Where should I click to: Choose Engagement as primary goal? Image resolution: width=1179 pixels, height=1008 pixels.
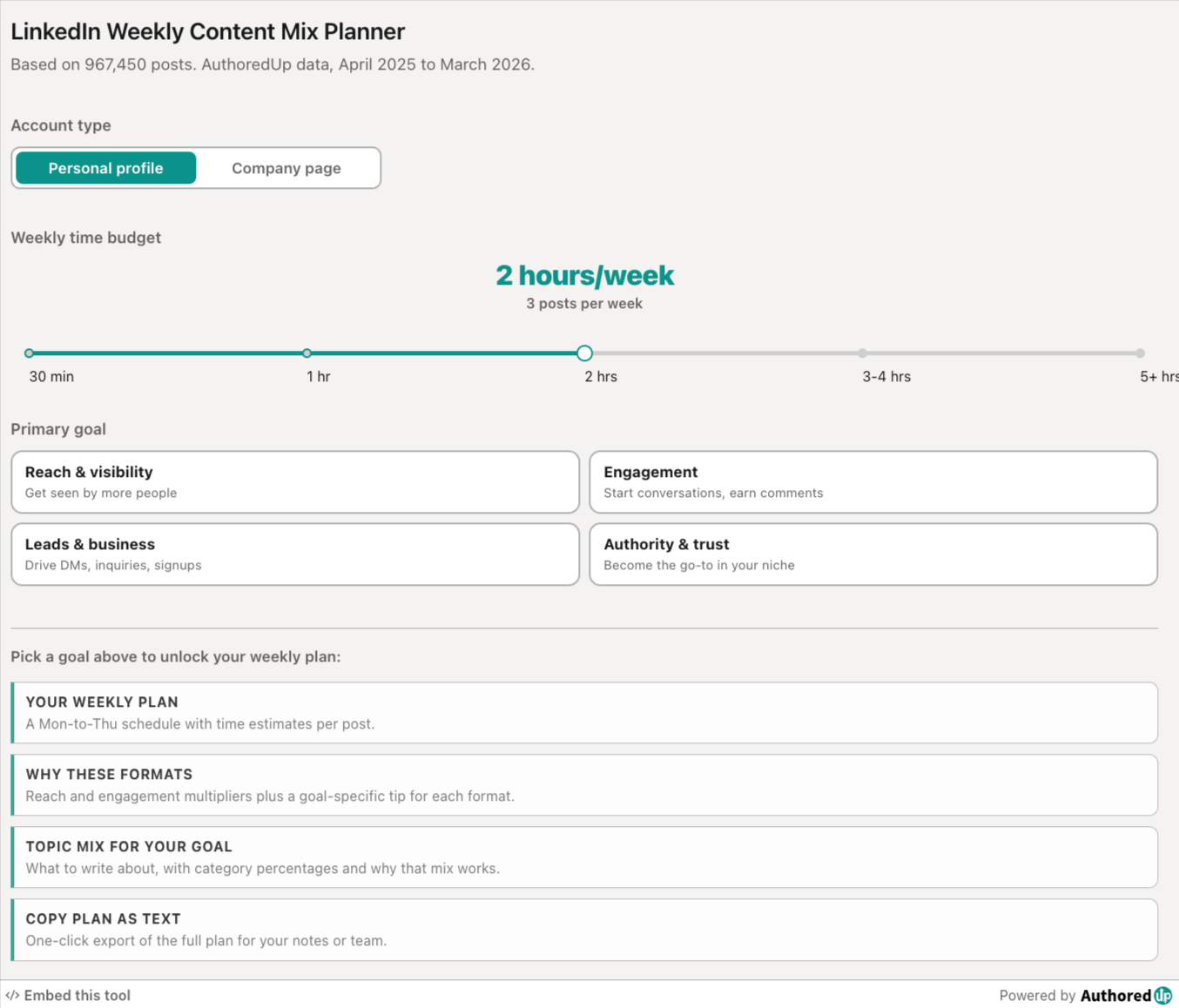pyautogui.click(x=873, y=482)
